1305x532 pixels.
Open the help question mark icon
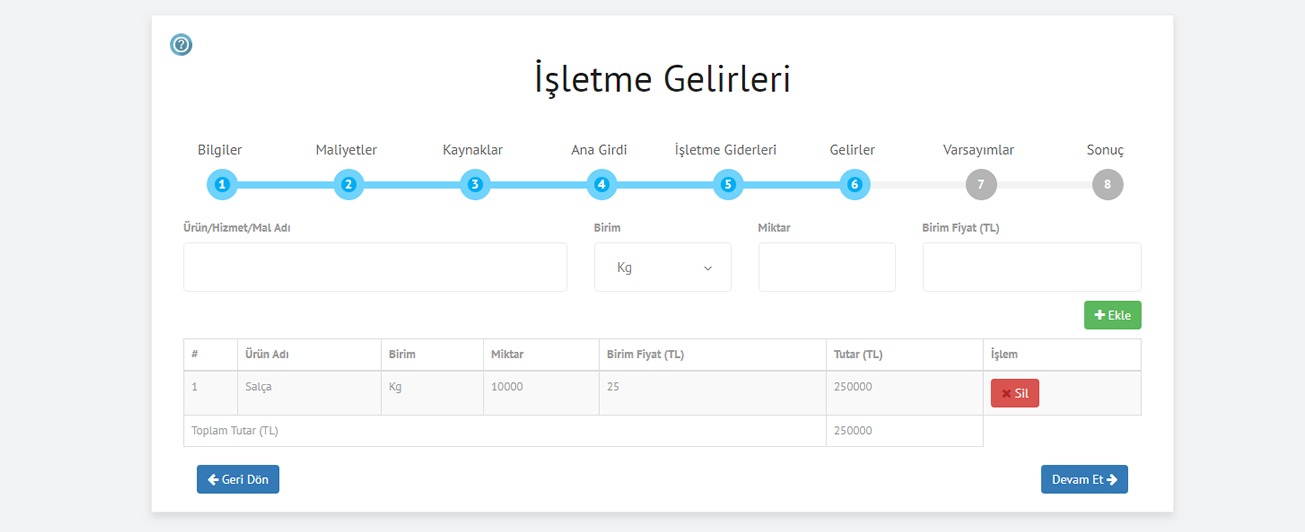[181, 45]
